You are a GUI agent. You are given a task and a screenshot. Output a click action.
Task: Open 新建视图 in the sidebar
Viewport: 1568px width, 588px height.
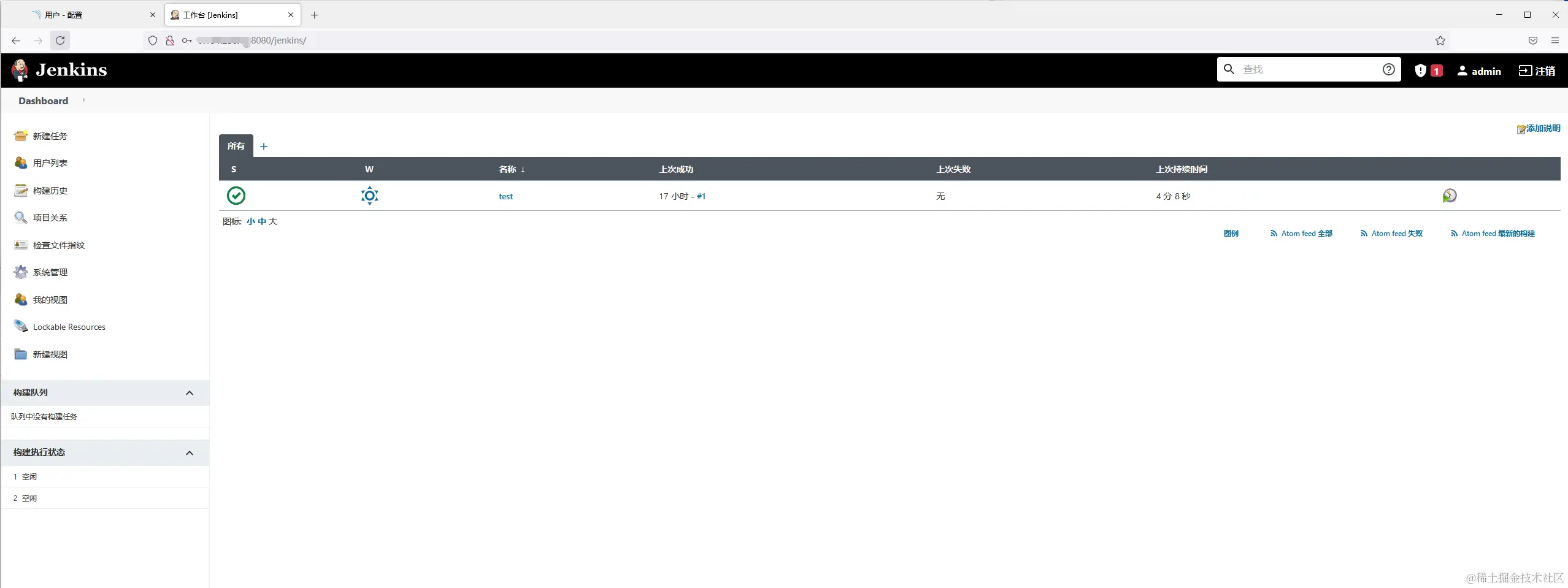(50, 354)
